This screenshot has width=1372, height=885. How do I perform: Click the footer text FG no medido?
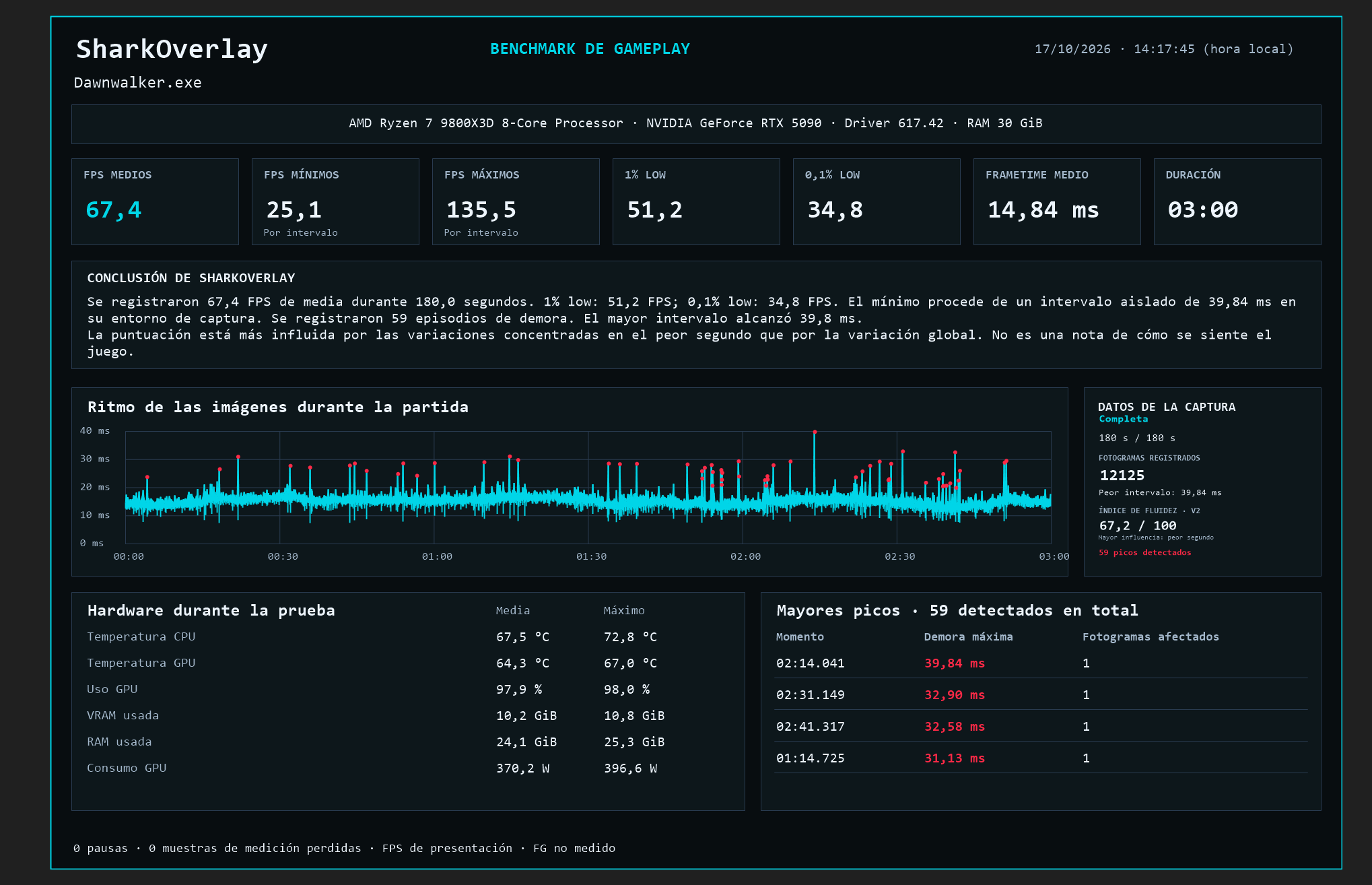(574, 849)
